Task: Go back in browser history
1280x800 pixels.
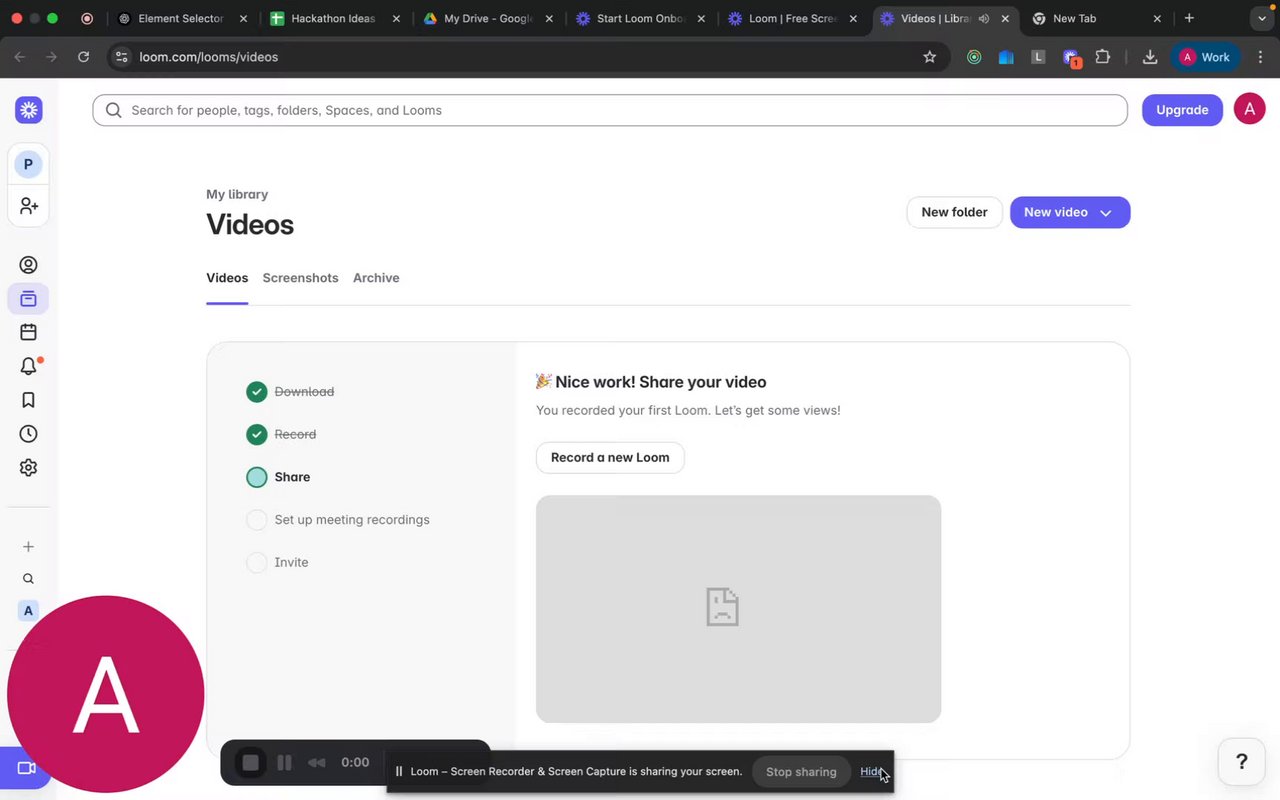Action: click(20, 57)
